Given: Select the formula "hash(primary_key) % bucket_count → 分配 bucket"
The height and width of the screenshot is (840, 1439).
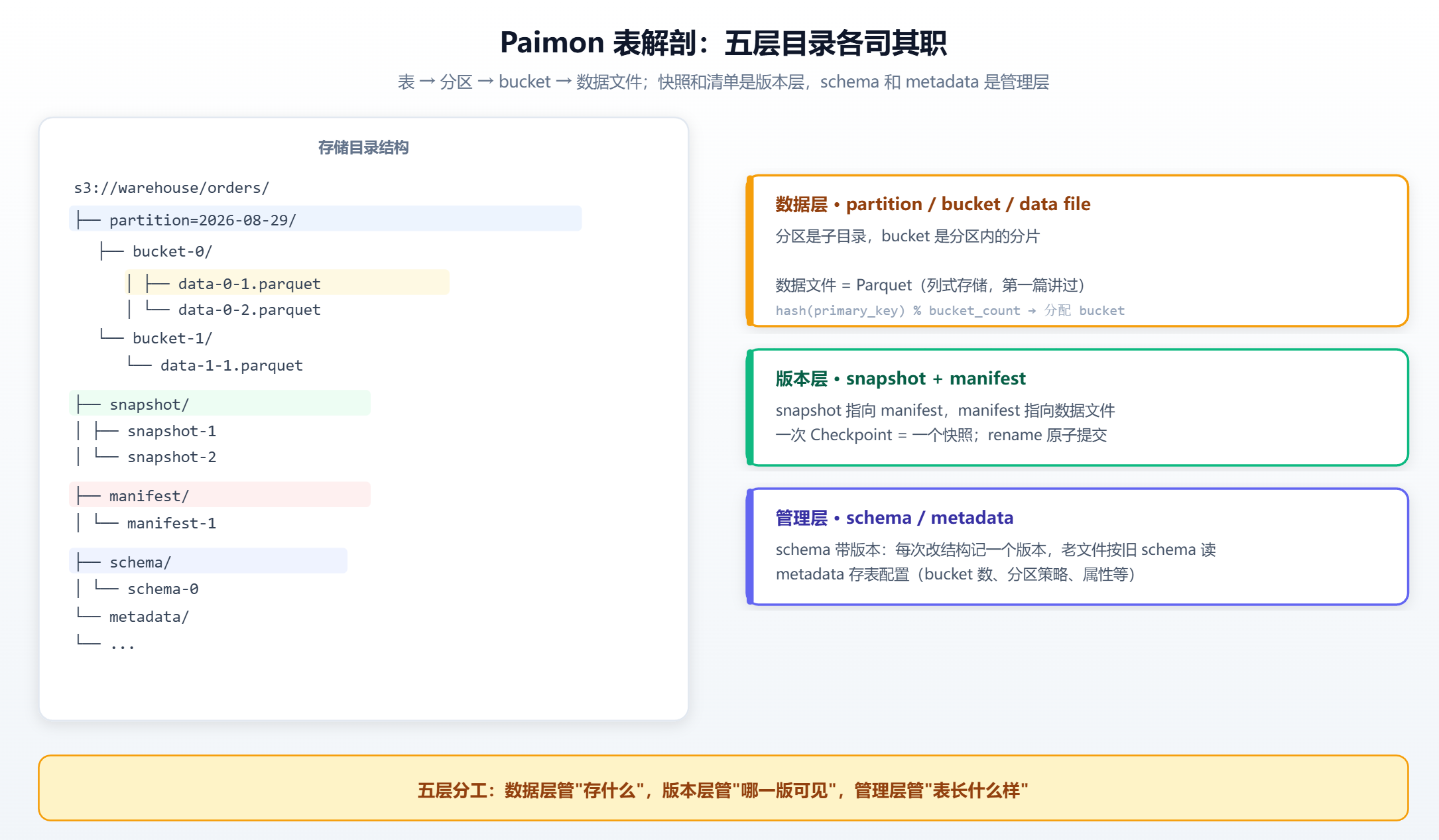Looking at the screenshot, I should click(x=950, y=310).
